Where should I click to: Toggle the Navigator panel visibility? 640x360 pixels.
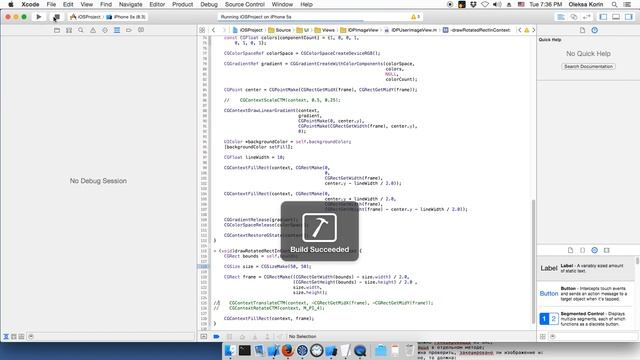click(x=603, y=17)
